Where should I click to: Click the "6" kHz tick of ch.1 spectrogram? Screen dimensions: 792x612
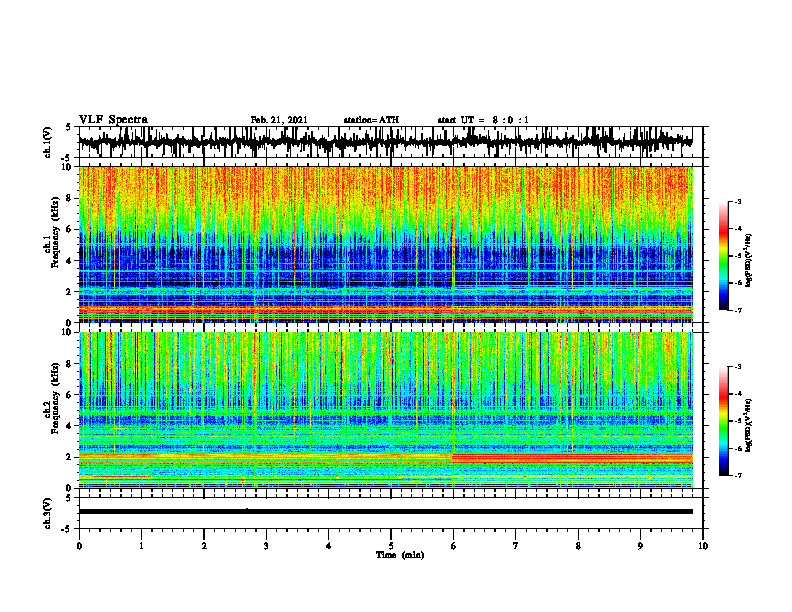(x=70, y=230)
